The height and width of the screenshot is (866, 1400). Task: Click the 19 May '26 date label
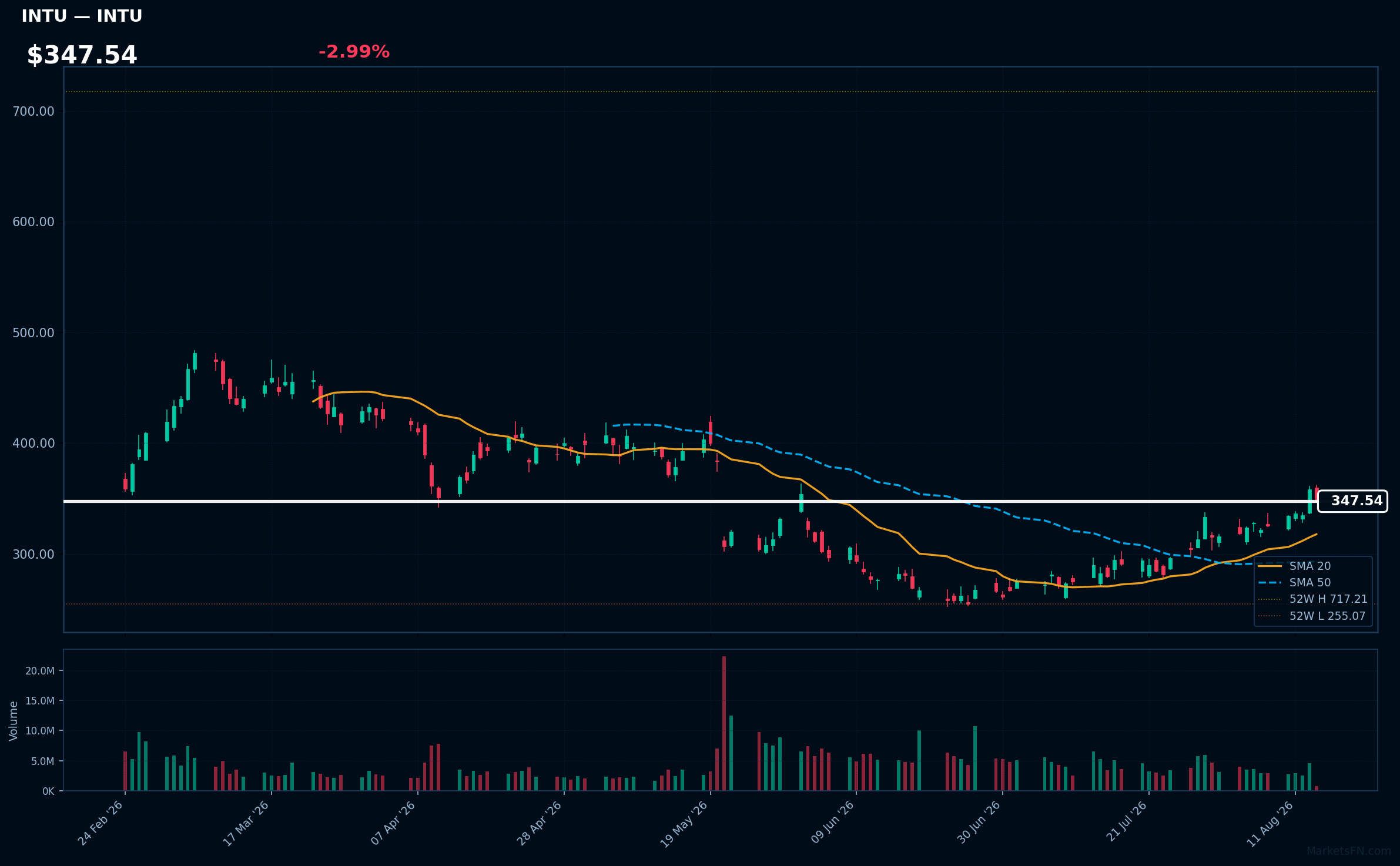(684, 824)
